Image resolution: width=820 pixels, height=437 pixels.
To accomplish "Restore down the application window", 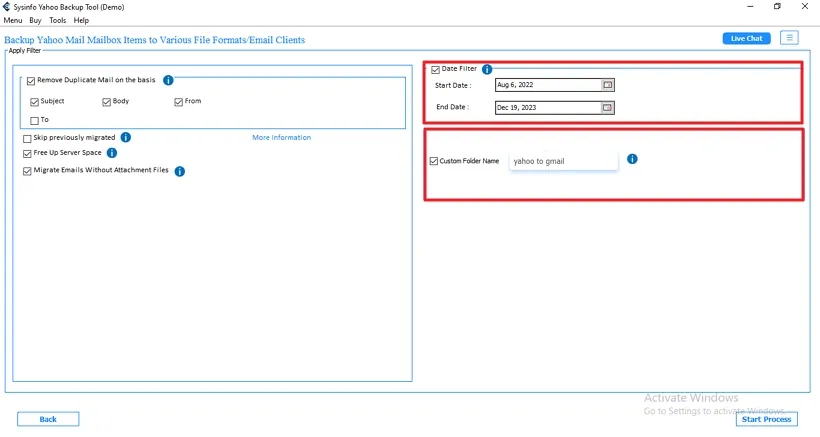I will tap(777, 7).
